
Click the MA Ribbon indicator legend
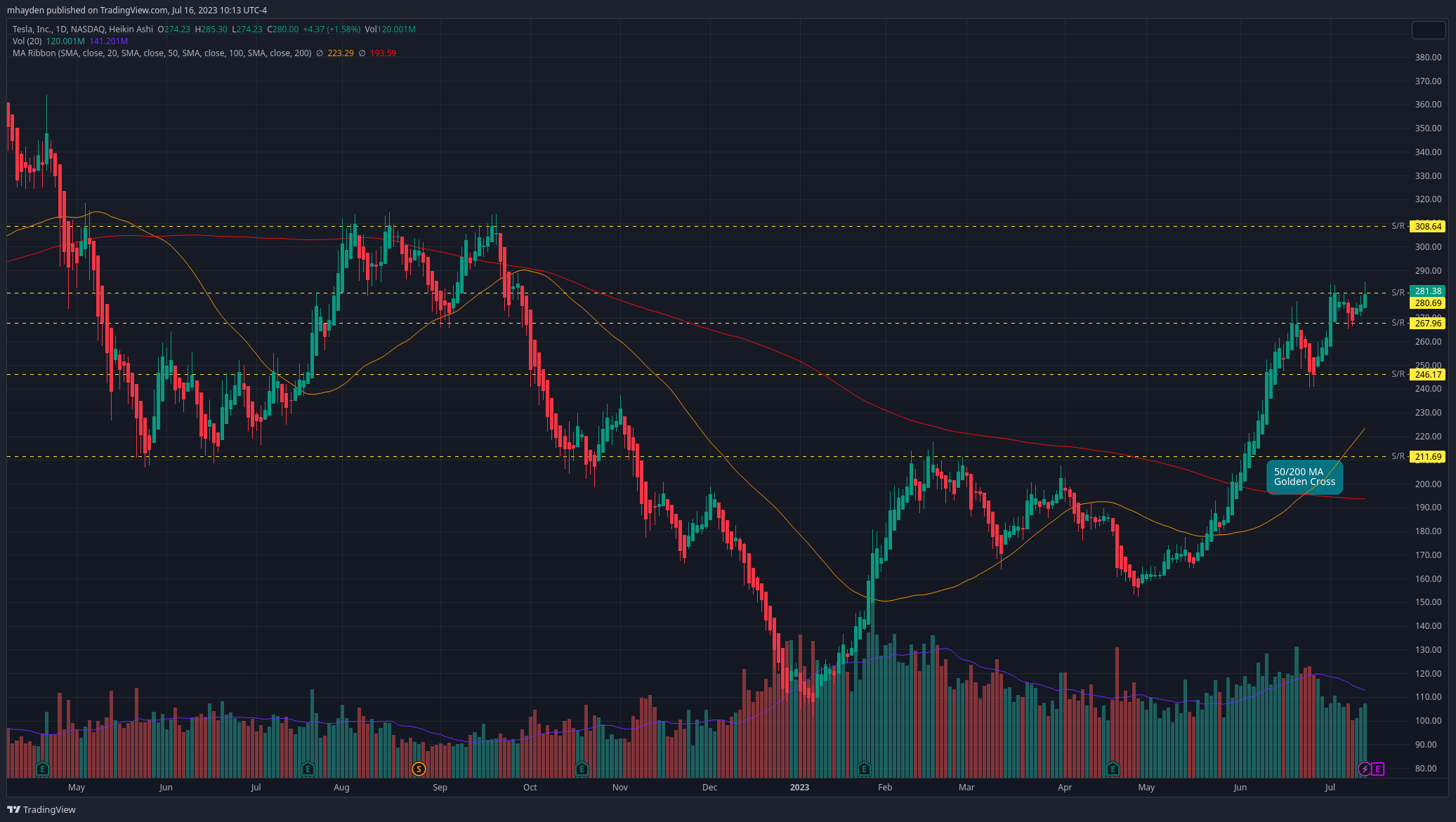pyautogui.click(x=162, y=53)
